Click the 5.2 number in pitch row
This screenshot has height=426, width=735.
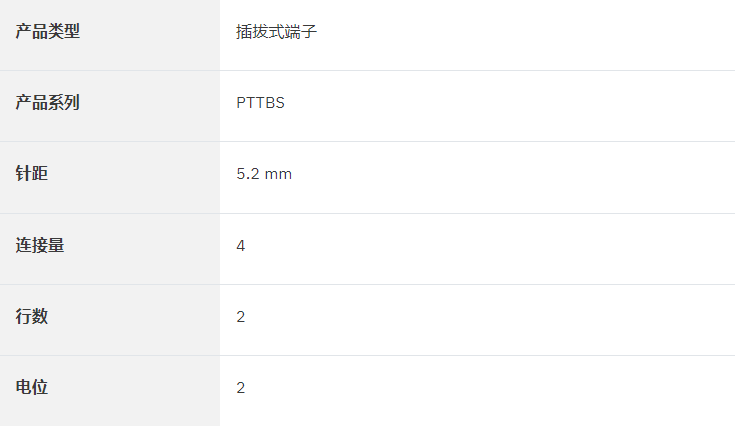point(248,174)
